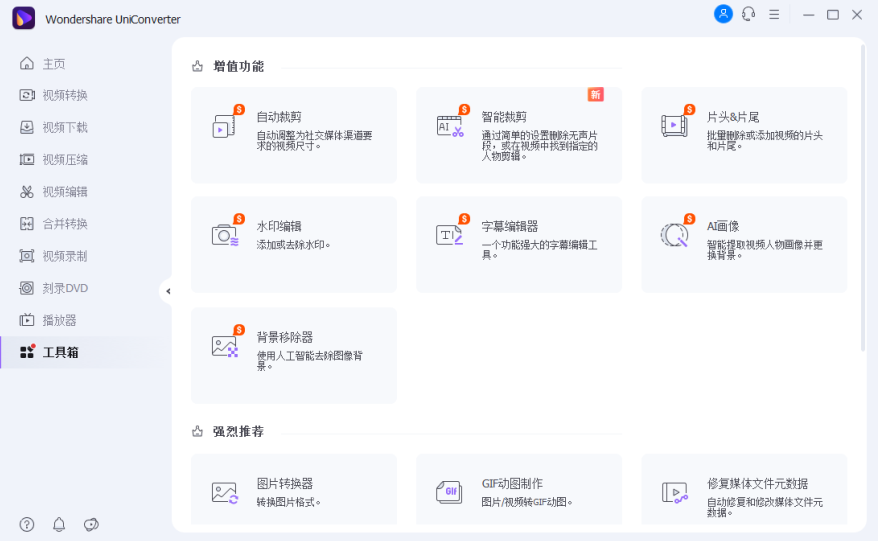The image size is (878, 541).
Task: Click the 播放器 player icon
Action: (x=26, y=320)
